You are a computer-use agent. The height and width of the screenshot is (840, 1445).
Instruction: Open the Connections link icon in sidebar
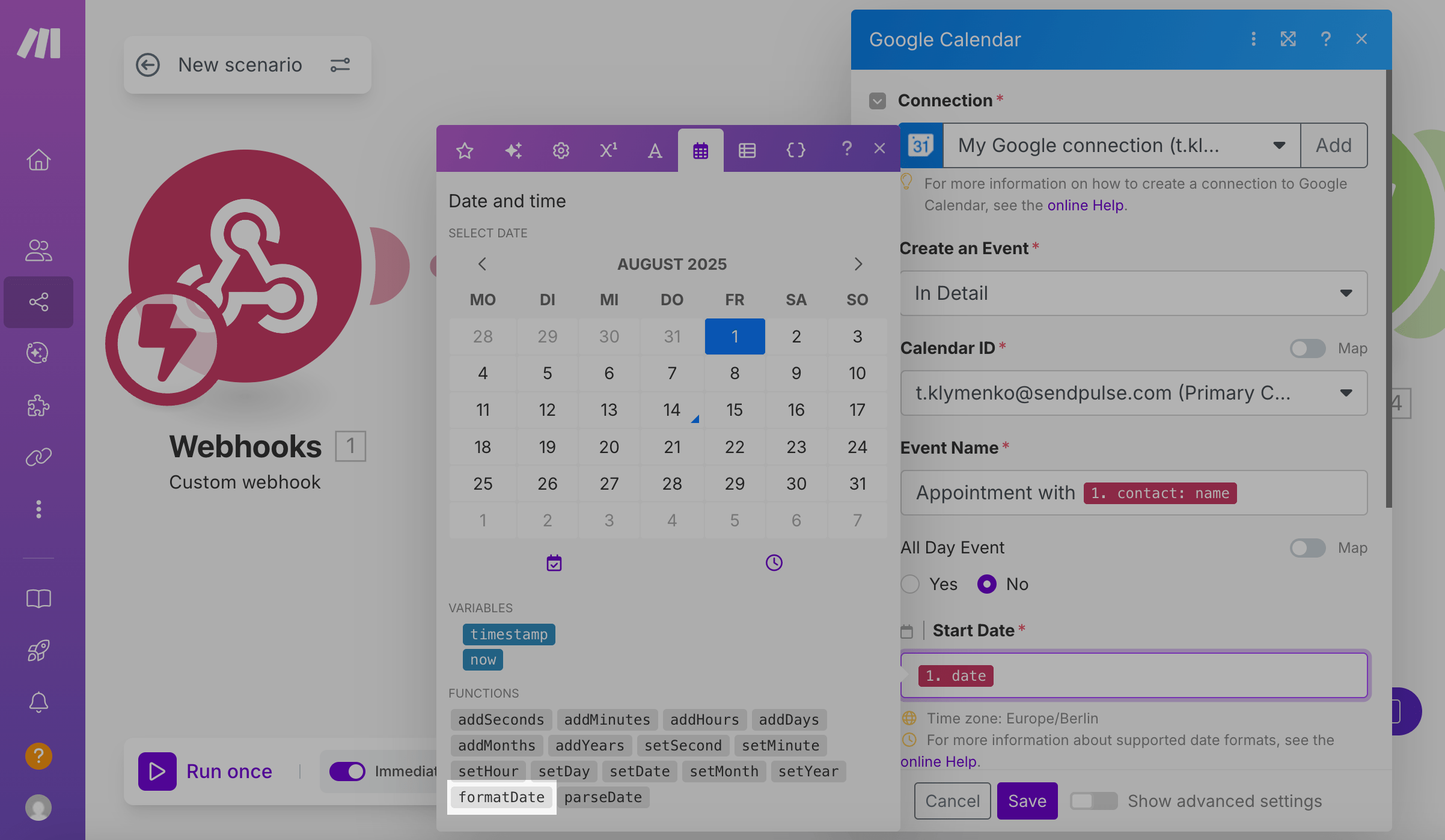[x=38, y=457]
